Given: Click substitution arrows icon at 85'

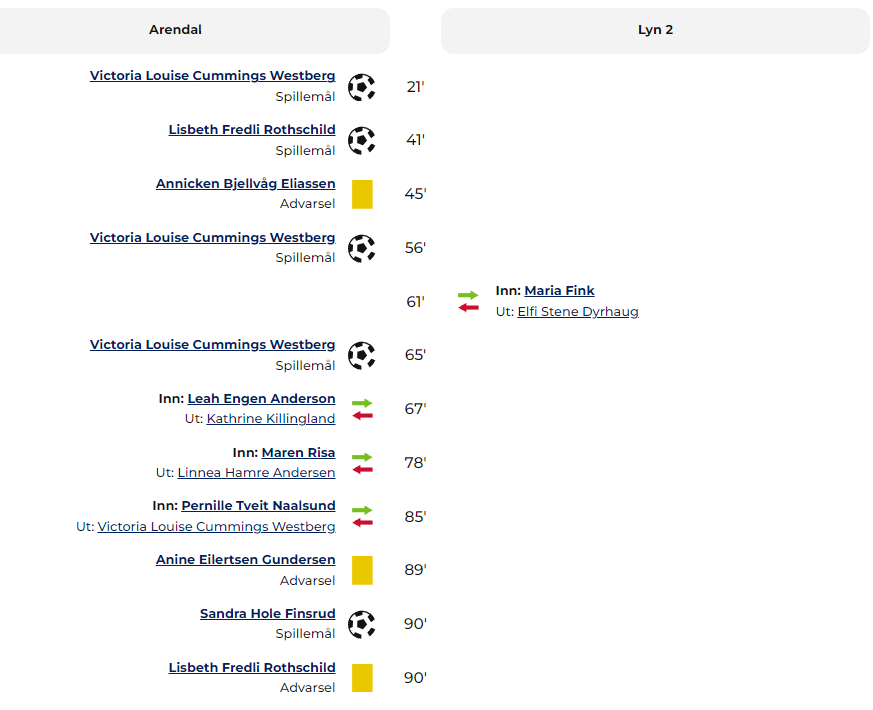Looking at the screenshot, I should [x=362, y=516].
